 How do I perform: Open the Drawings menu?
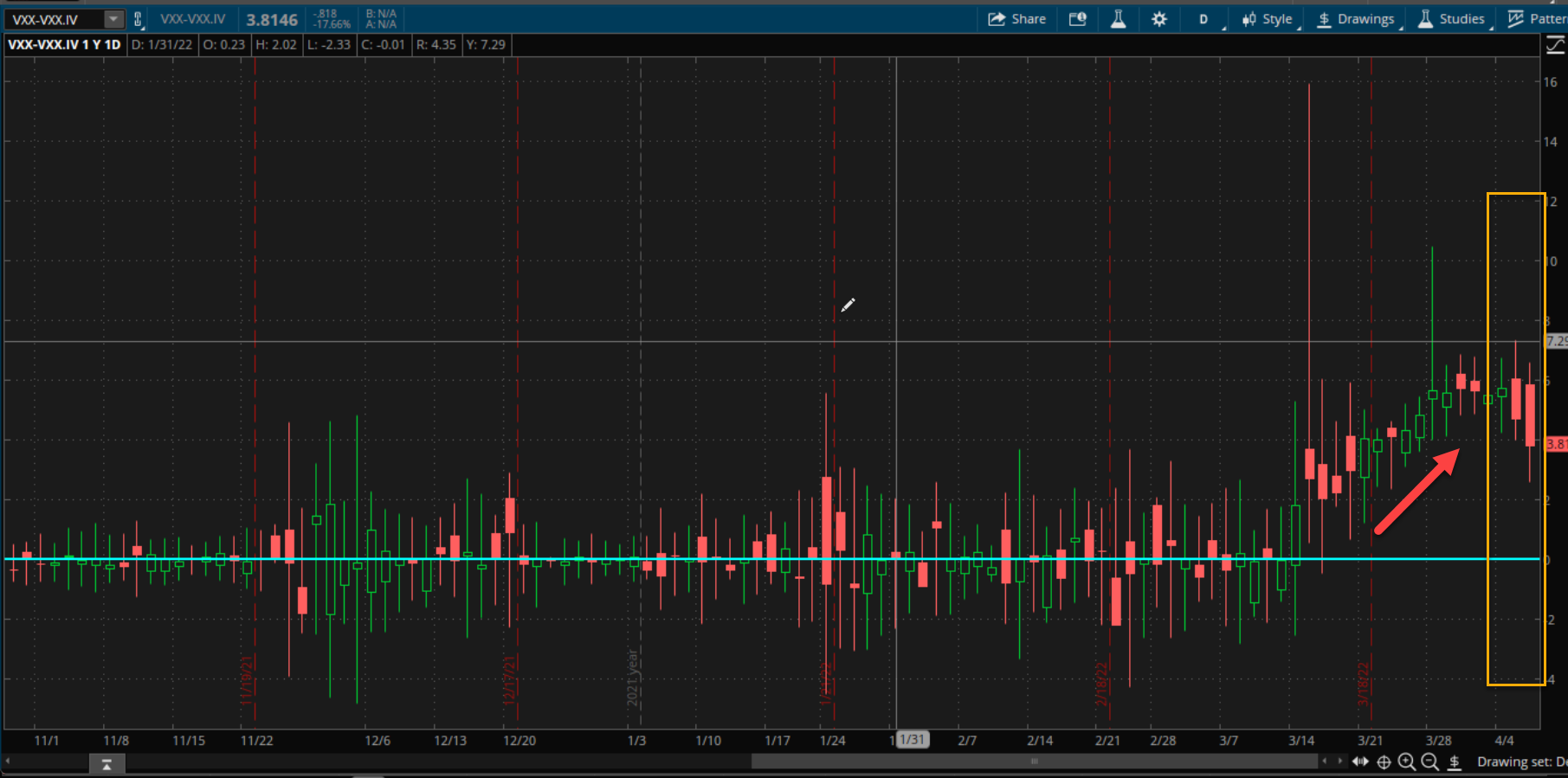(x=1357, y=19)
